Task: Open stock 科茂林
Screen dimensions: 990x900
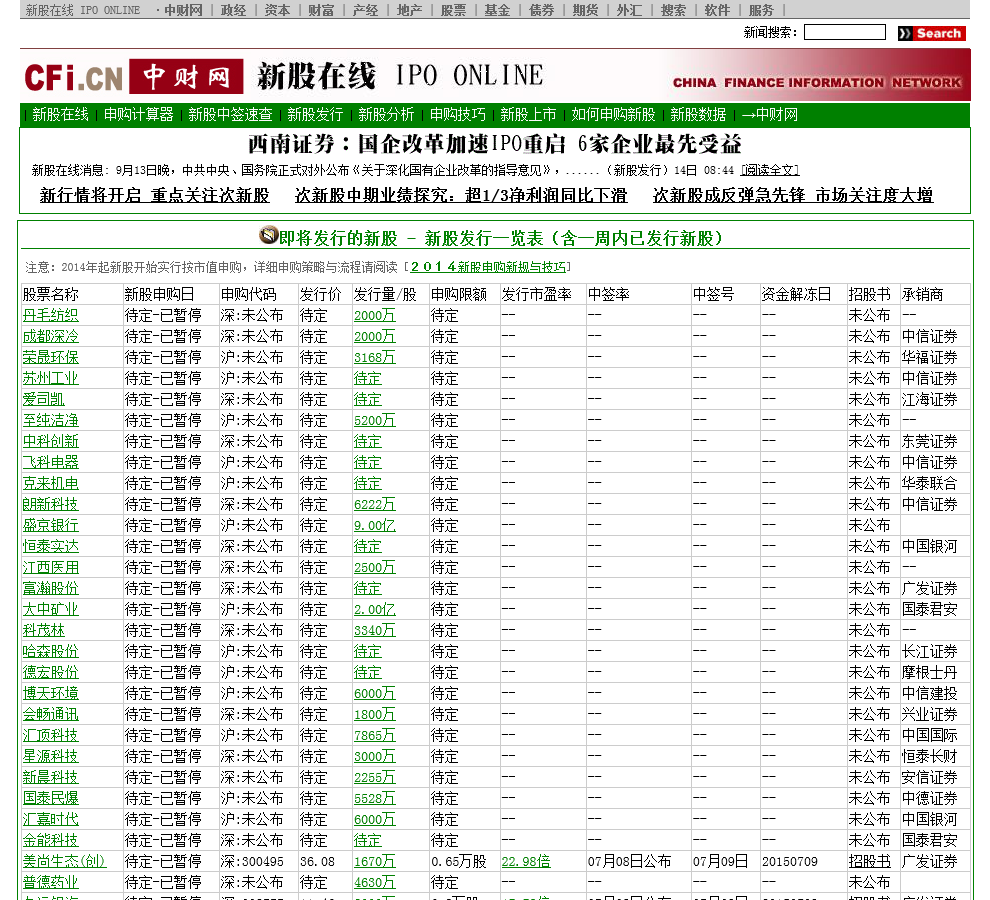Action: coord(44,630)
